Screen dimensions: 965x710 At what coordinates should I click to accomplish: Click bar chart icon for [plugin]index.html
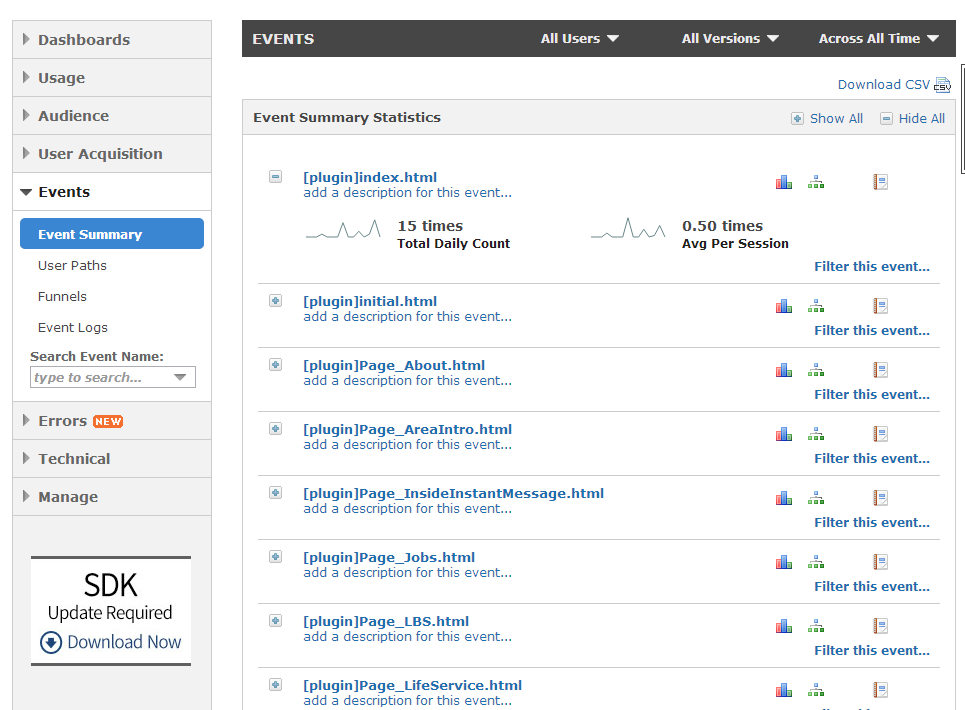783,182
